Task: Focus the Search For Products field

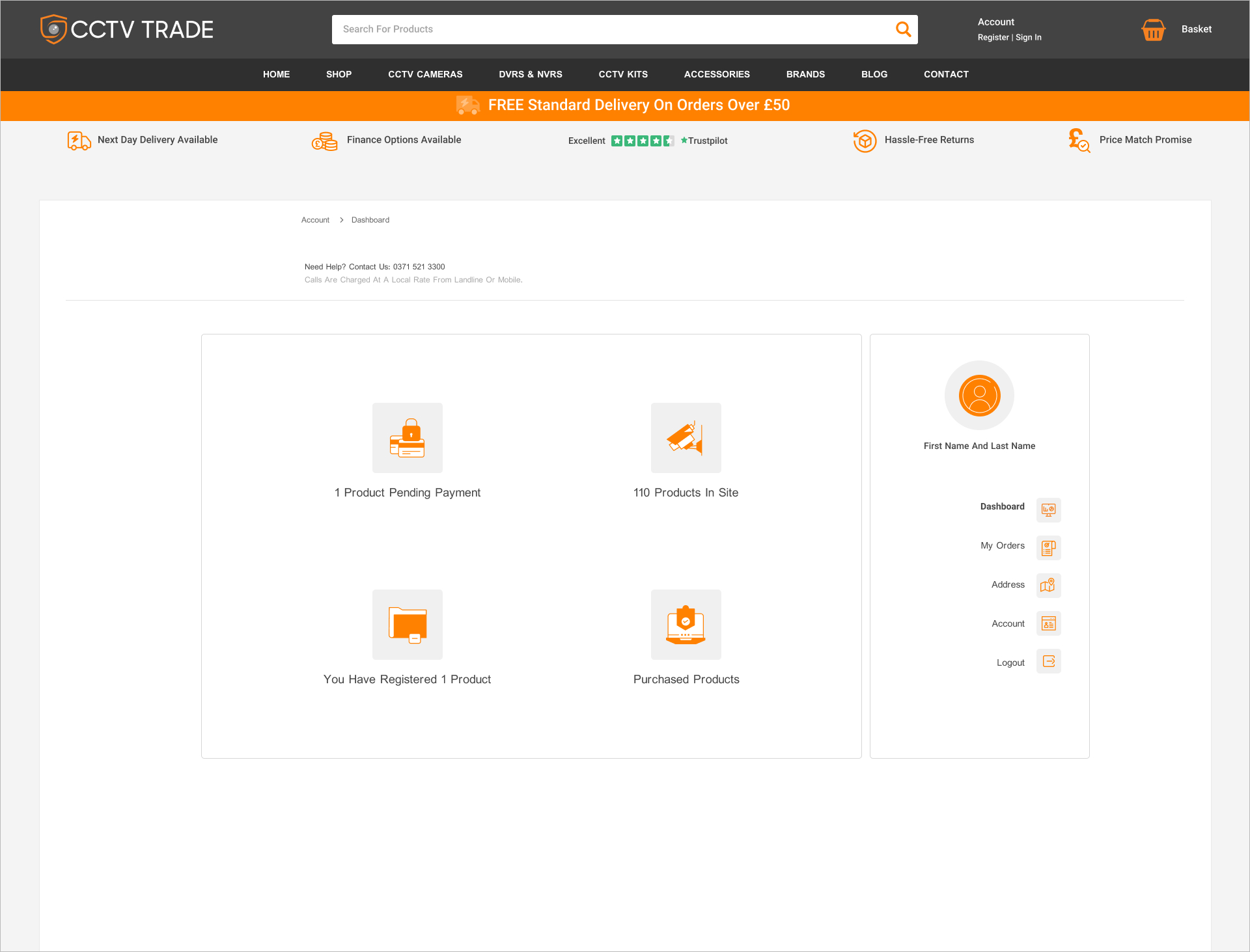Action: coord(612,29)
